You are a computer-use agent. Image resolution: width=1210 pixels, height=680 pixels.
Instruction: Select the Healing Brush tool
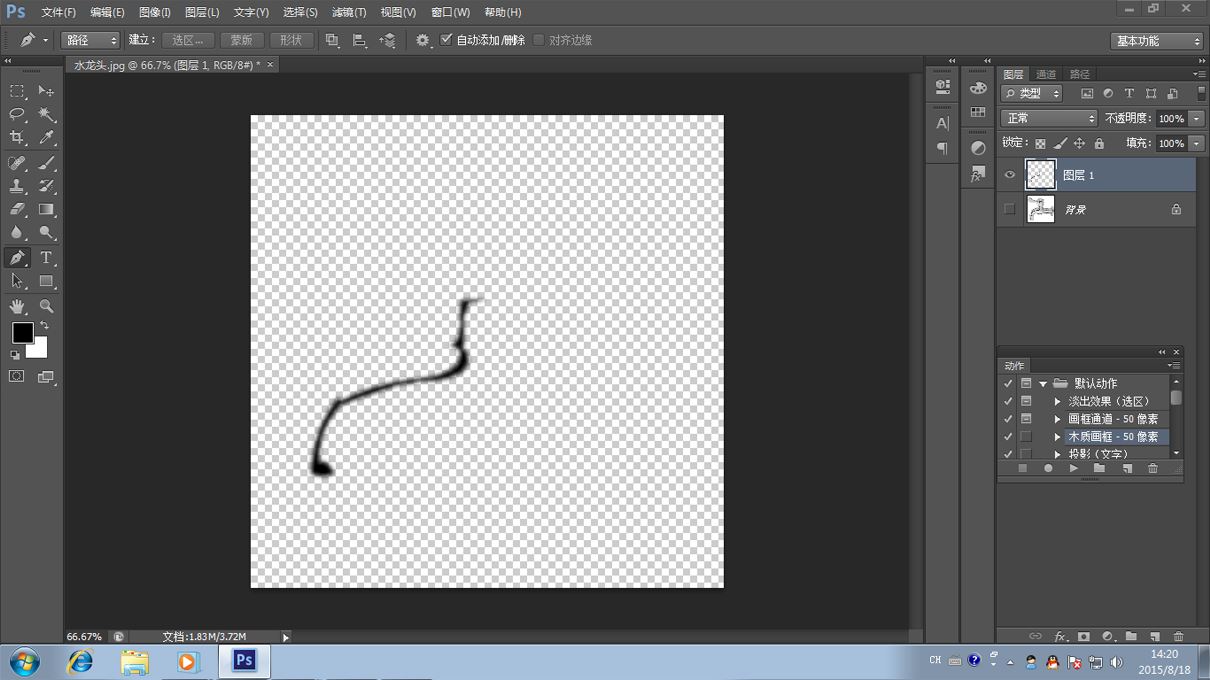point(17,163)
